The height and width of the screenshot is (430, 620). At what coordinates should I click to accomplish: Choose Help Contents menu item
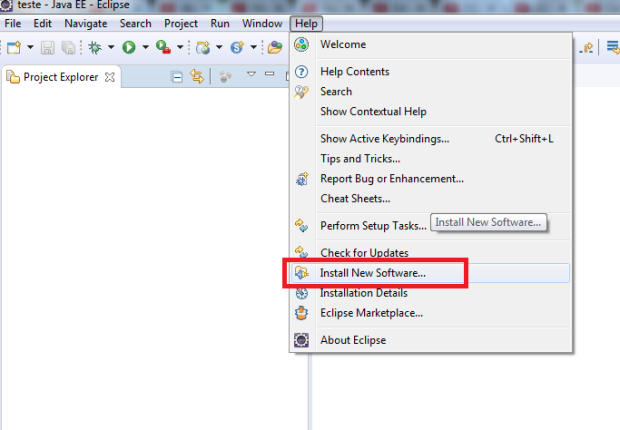pyautogui.click(x=431, y=72)
